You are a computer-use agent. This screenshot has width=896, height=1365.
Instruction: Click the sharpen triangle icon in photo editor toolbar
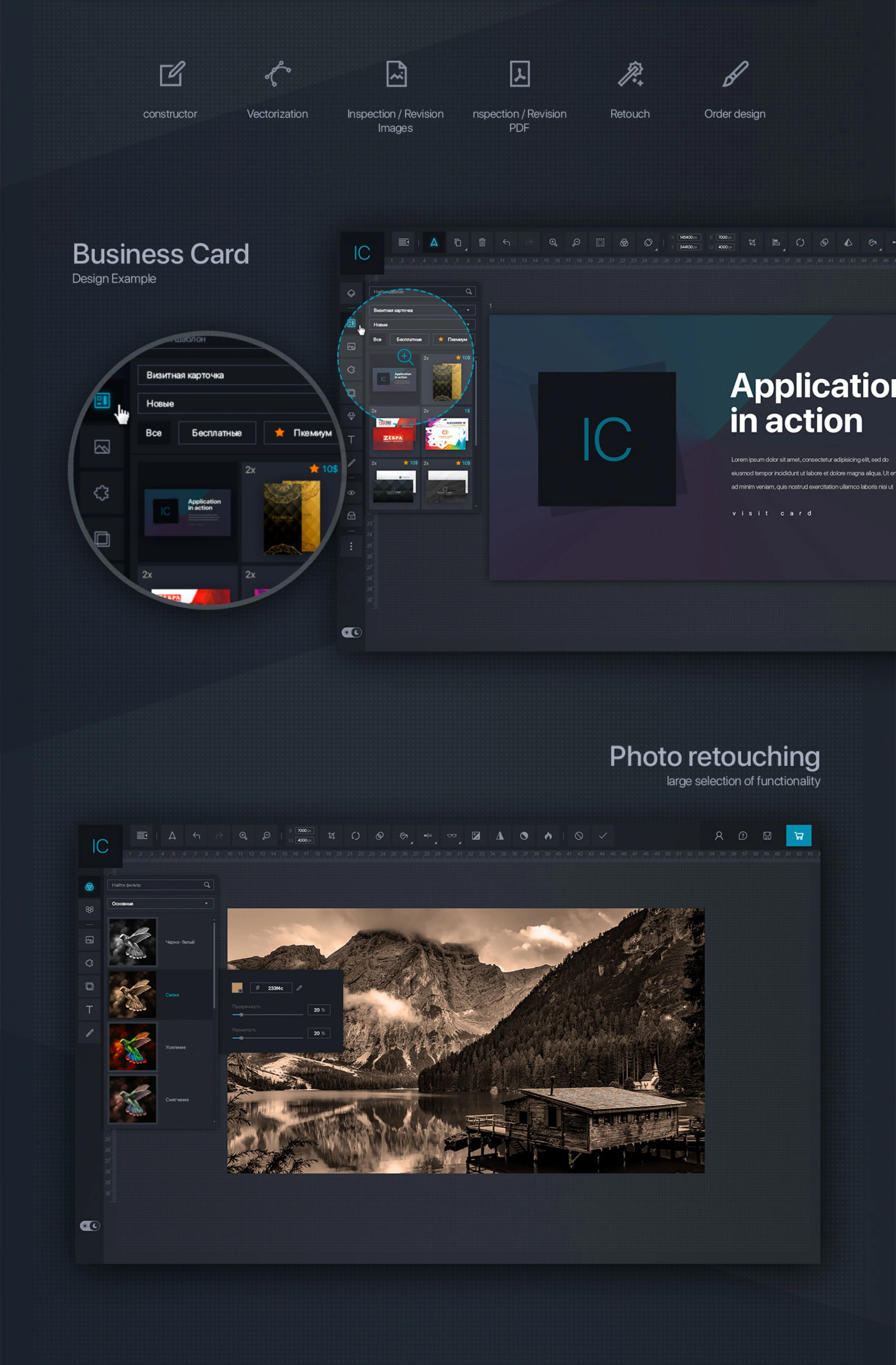pos(499,836)
